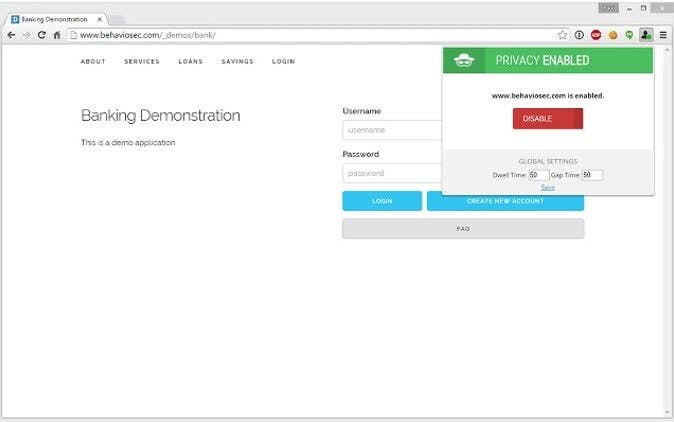Open the home page via house icon
Image resolution: width=674 pixels, height=422 pixels.
pyautogui.click(x=57, y=35)
